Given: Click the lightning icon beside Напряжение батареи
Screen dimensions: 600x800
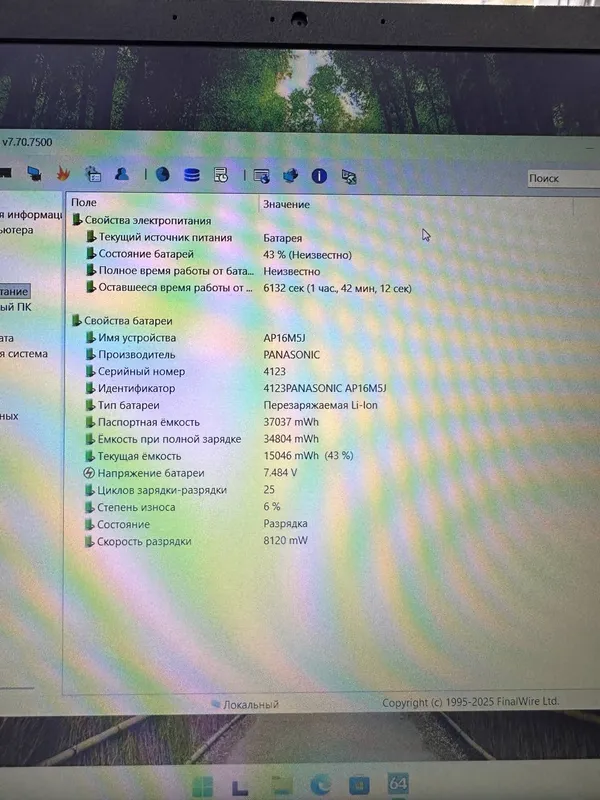Looking at the screenshot, I should (89, 473).
